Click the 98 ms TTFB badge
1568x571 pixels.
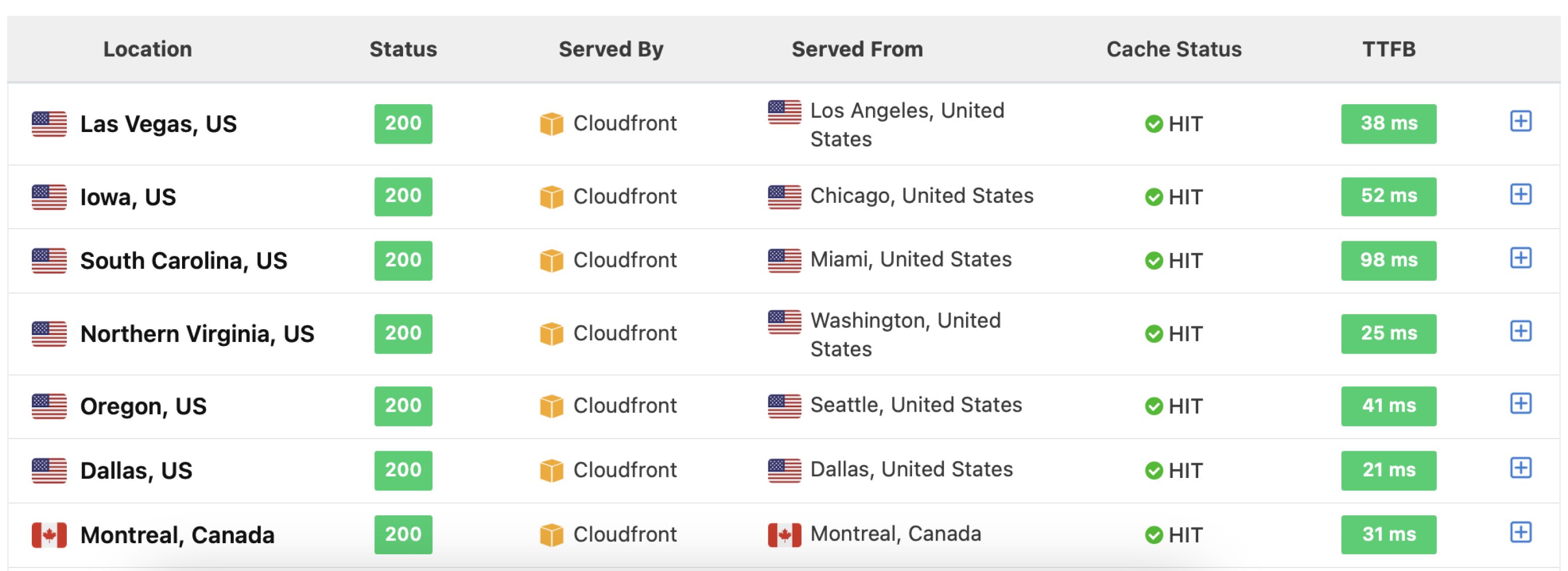coord(1388,260)
